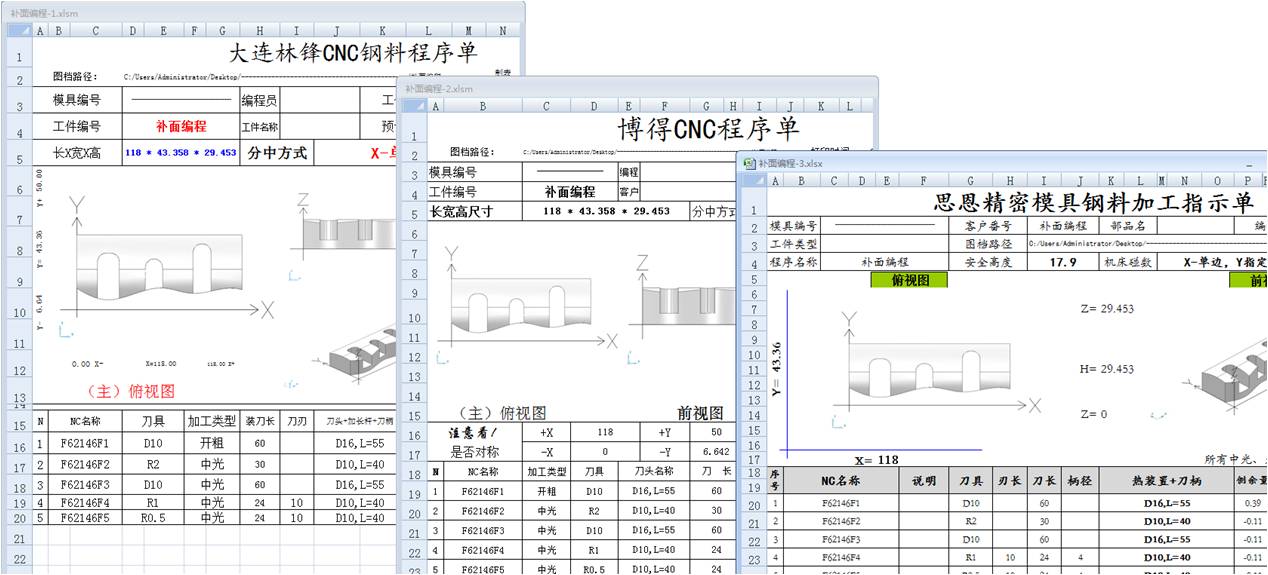Click -Y label cell in 补面编程-2.xlsm
The width and height of the screenshot is (1268, 575).
(x=666, y=452)
